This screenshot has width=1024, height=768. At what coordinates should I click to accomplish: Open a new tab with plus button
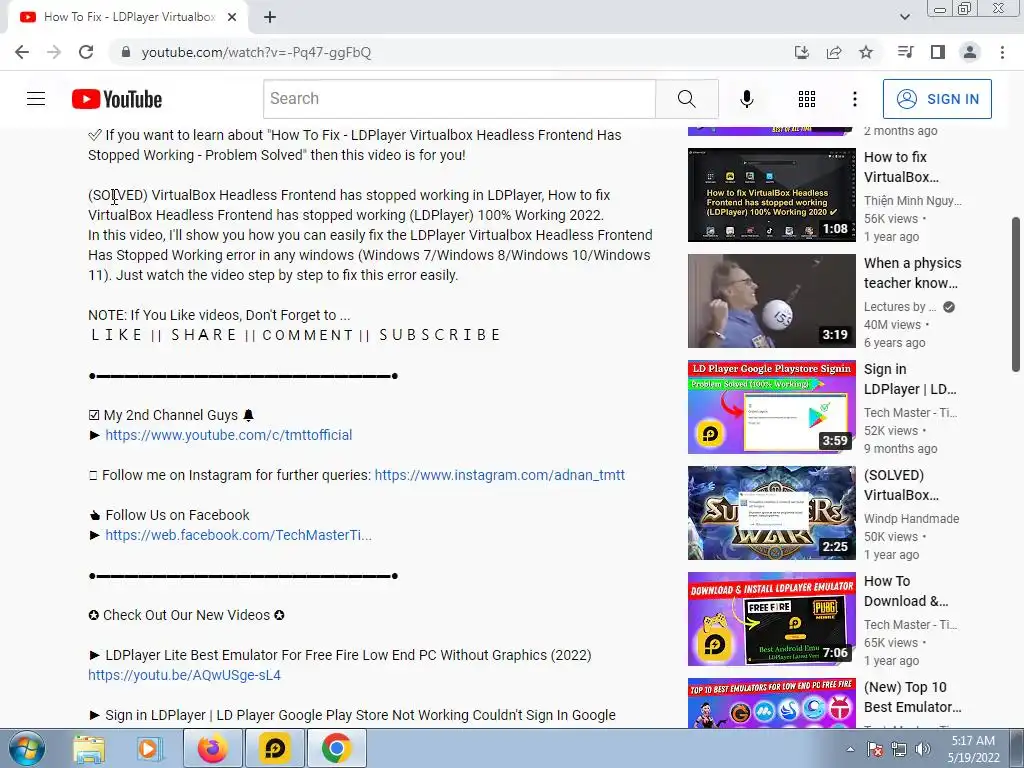coord(270,18)
